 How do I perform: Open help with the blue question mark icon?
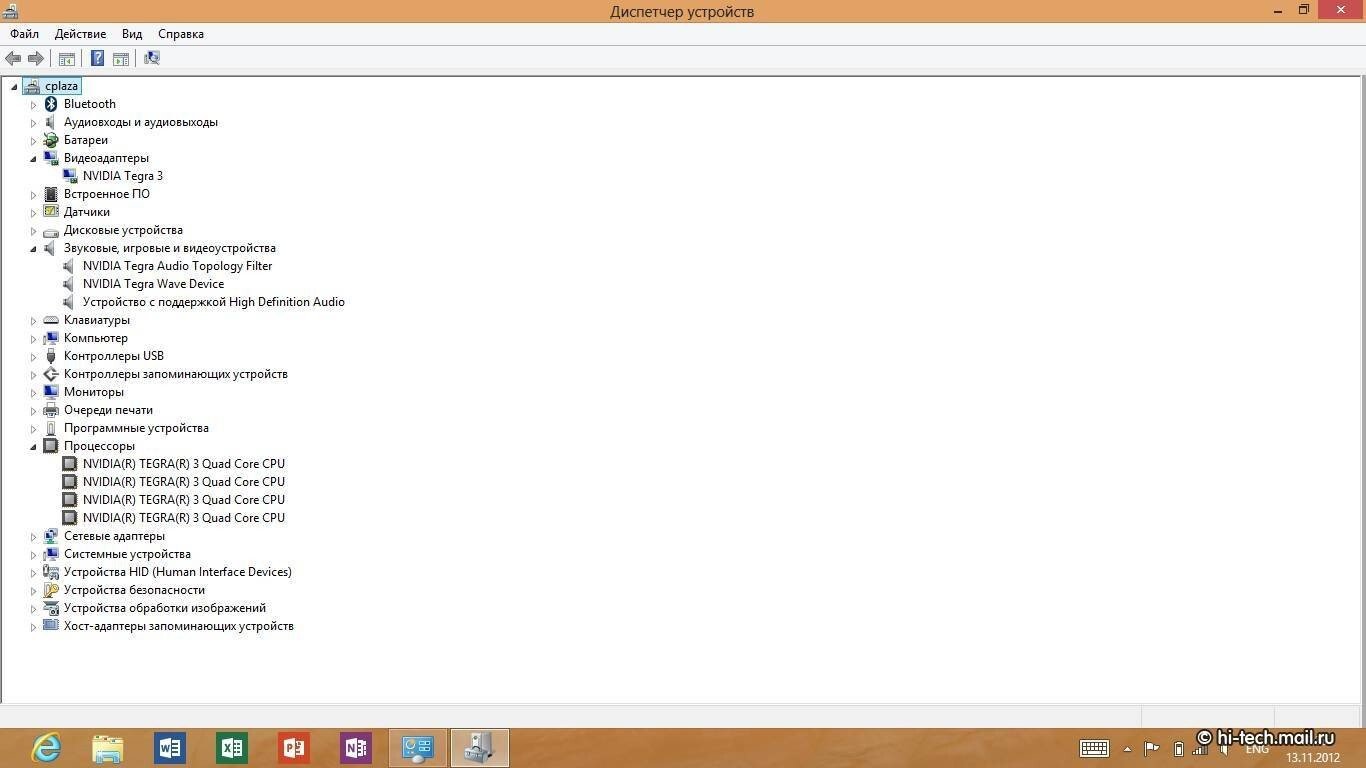[98, 58]
